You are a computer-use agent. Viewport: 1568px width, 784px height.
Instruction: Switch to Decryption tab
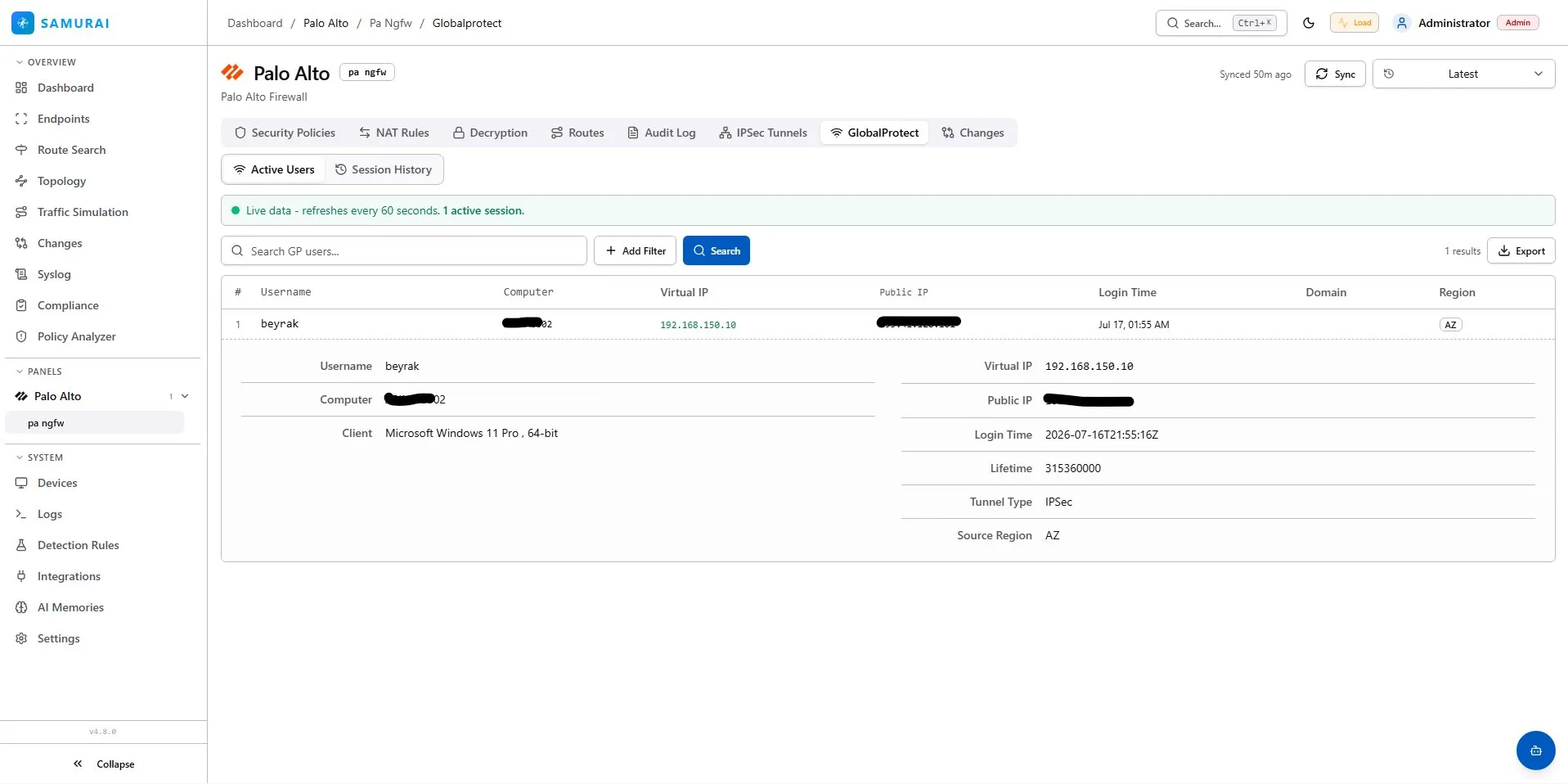click(x=491, y=133)
